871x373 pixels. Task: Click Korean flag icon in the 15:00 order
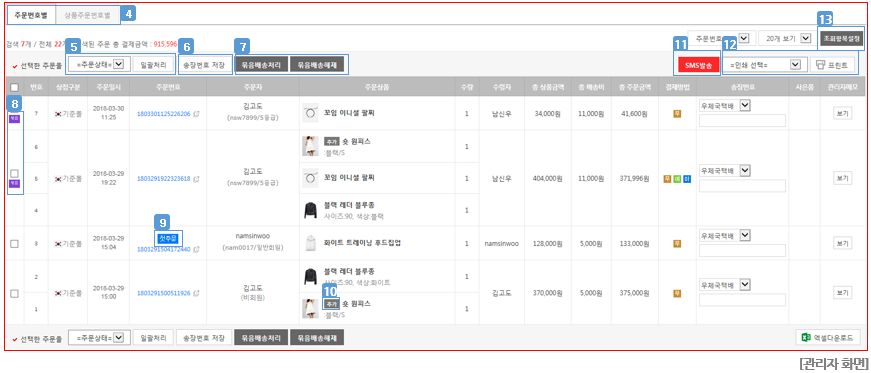coord(58,292)
